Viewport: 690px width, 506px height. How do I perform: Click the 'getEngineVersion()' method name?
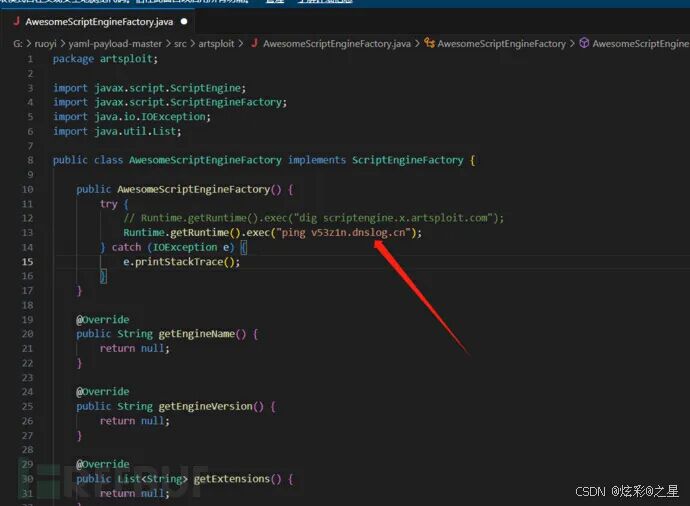(211, 406)
